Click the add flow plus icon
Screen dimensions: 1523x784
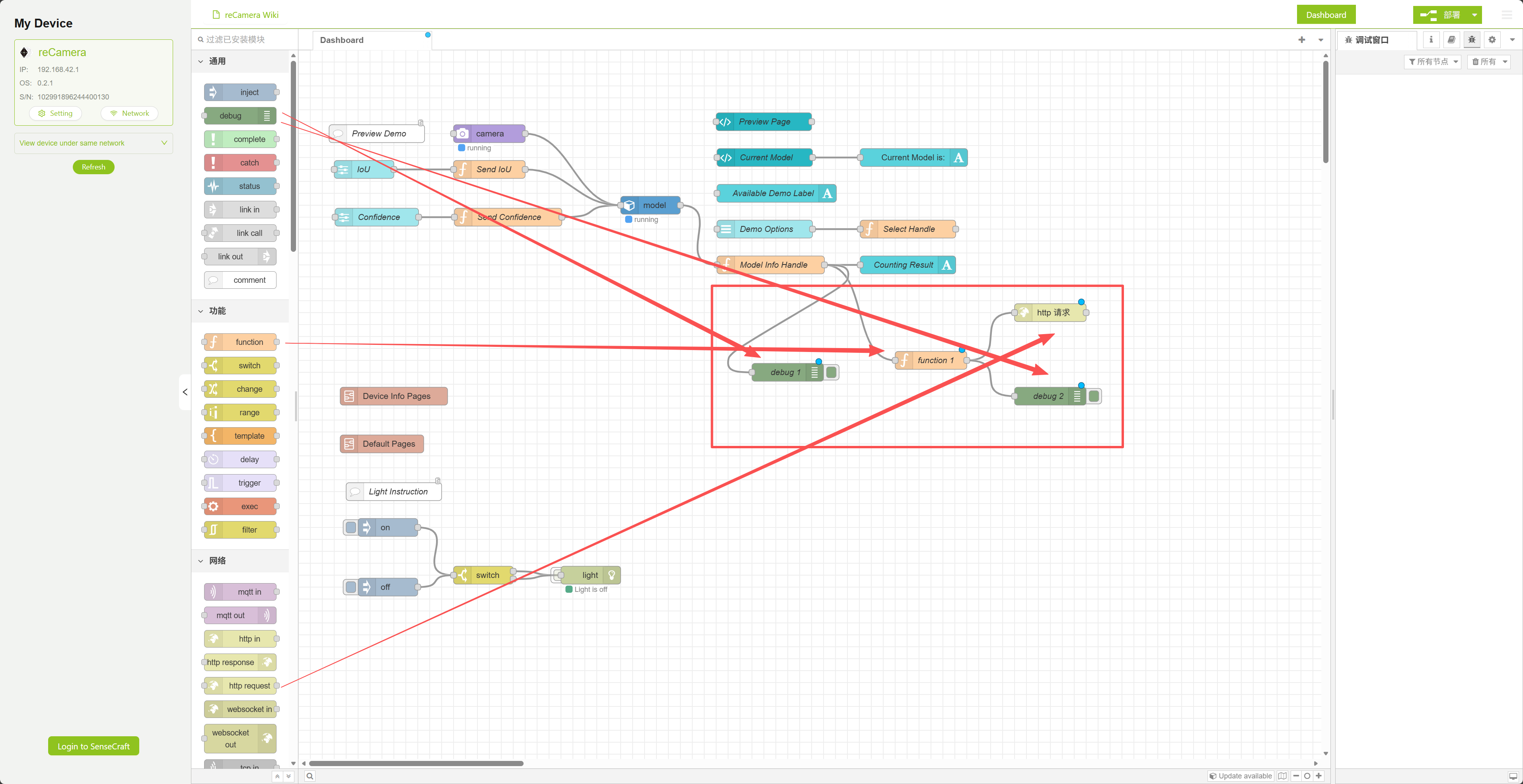coord(1301,40)
